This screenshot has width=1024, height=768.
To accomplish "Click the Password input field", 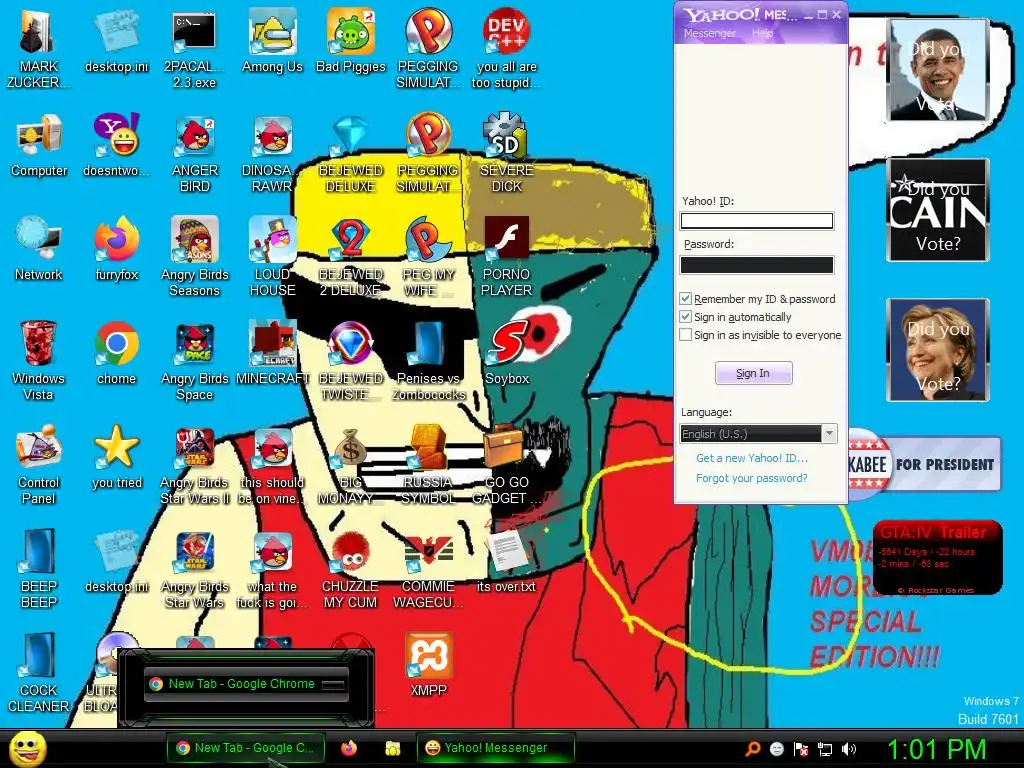I will click(x=757, y=264).
